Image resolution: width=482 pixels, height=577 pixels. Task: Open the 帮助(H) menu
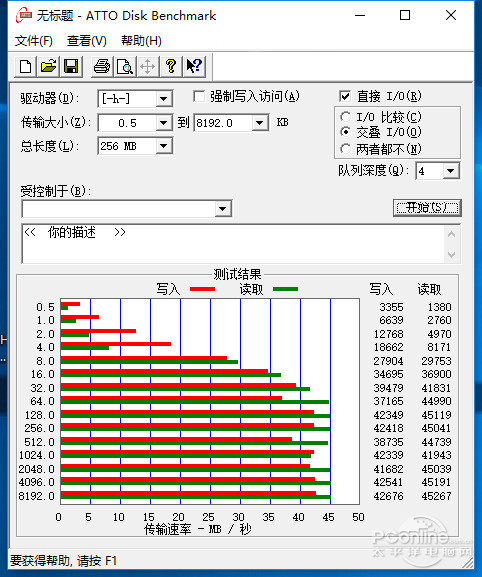pyautogui.click(x=141, y=40)
